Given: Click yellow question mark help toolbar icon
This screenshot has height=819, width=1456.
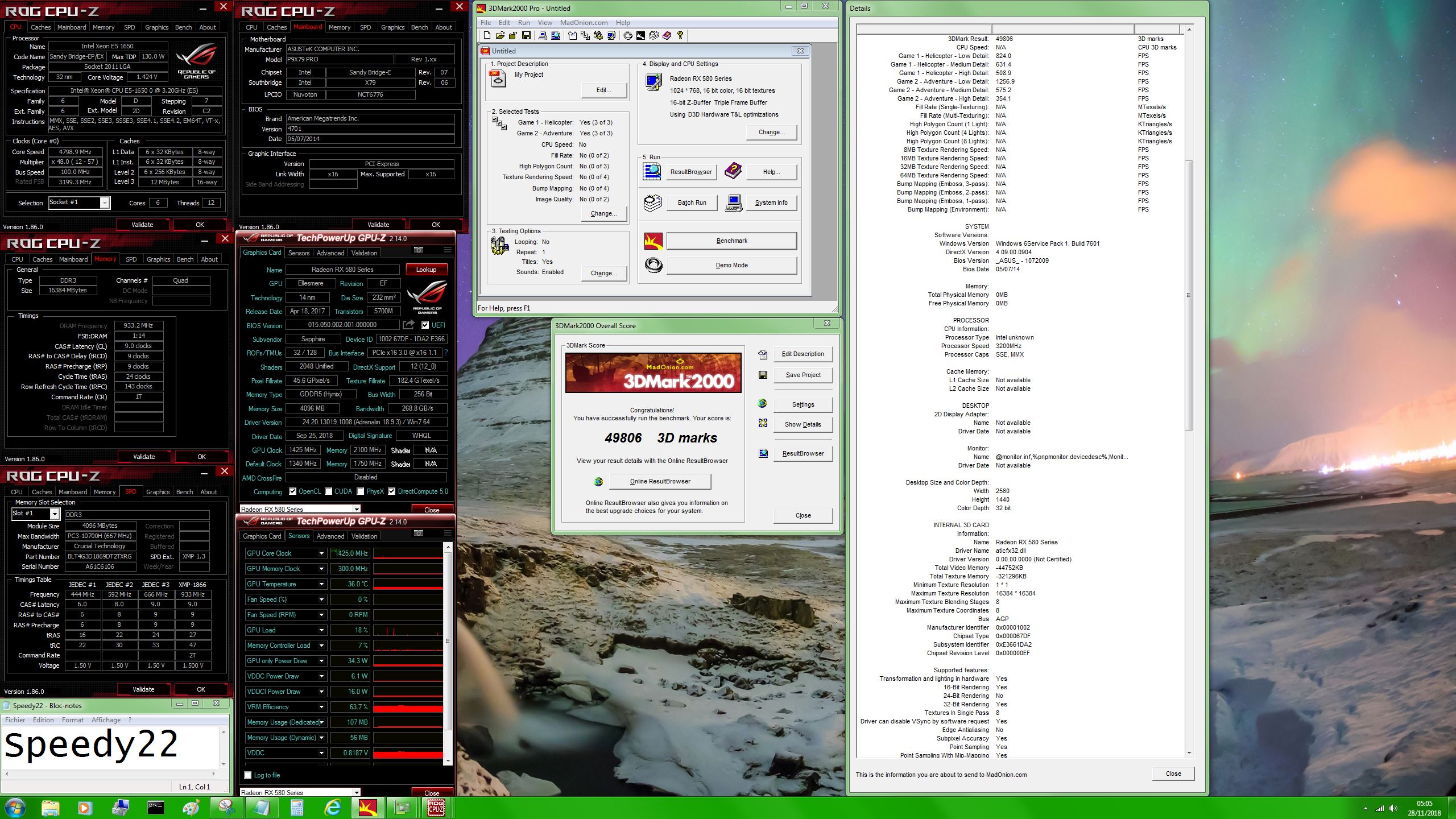Looking at the screenshot, I should point(680,35).
